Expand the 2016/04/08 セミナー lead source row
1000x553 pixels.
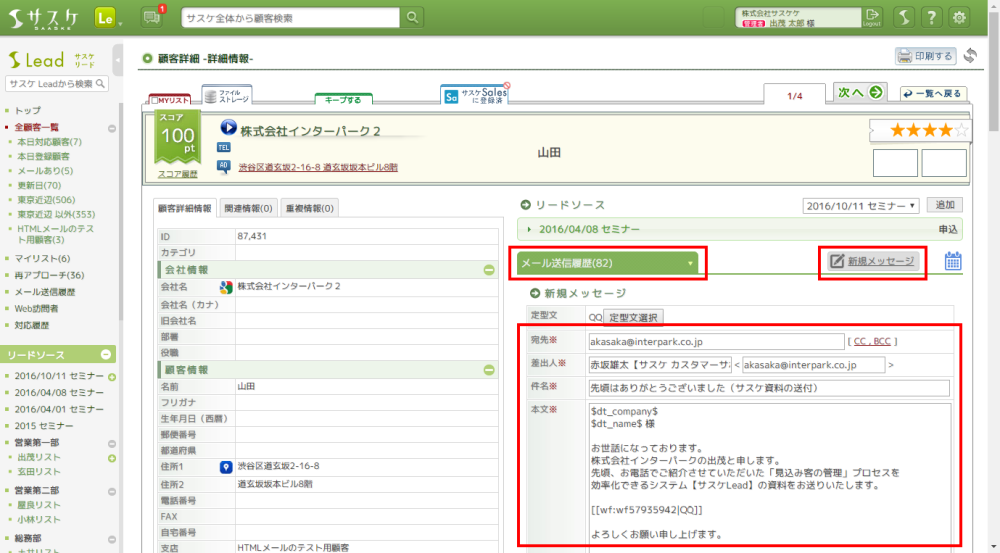(x=531, y=229)
